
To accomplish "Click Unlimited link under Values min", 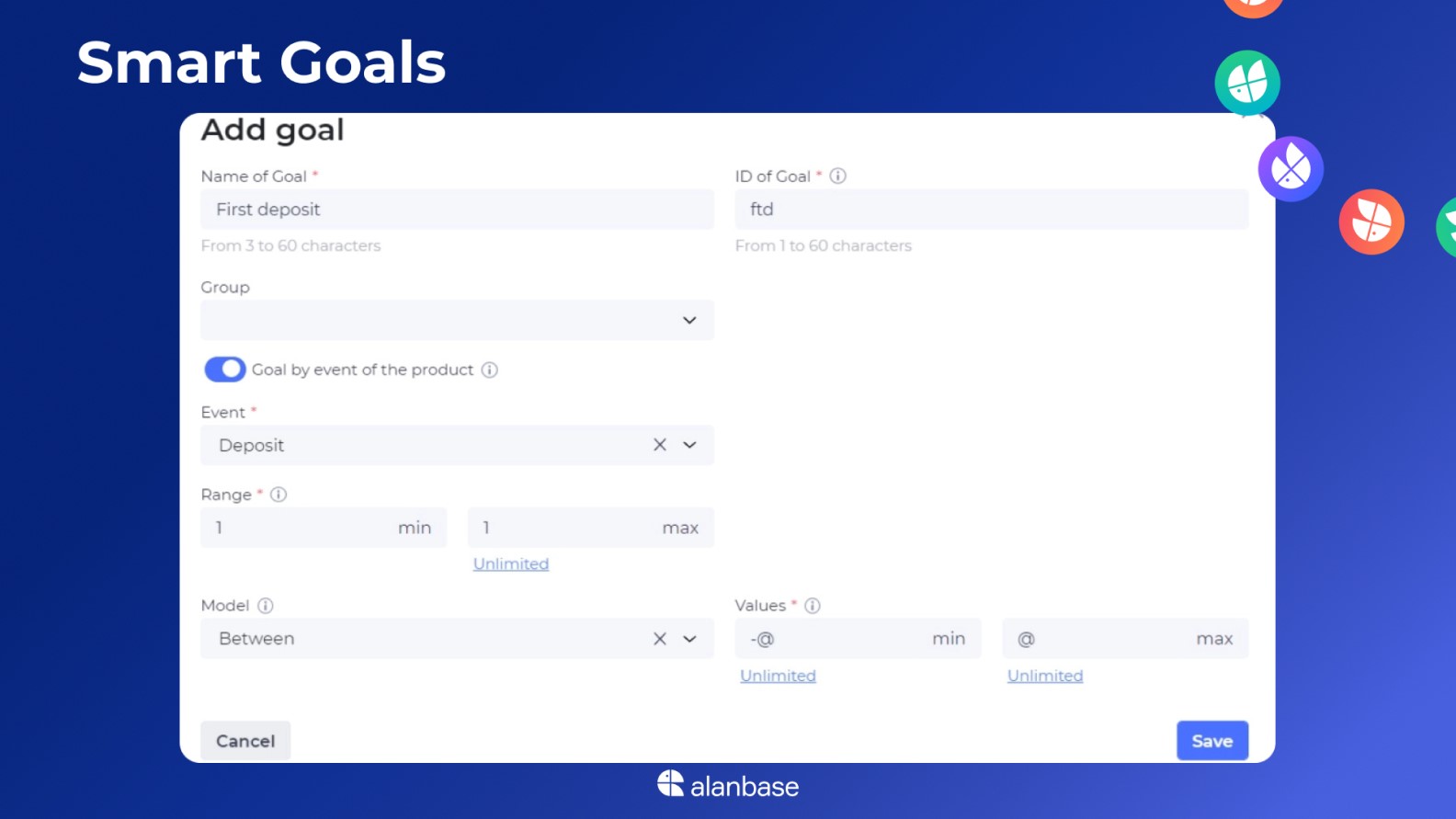I will point(778,676).
